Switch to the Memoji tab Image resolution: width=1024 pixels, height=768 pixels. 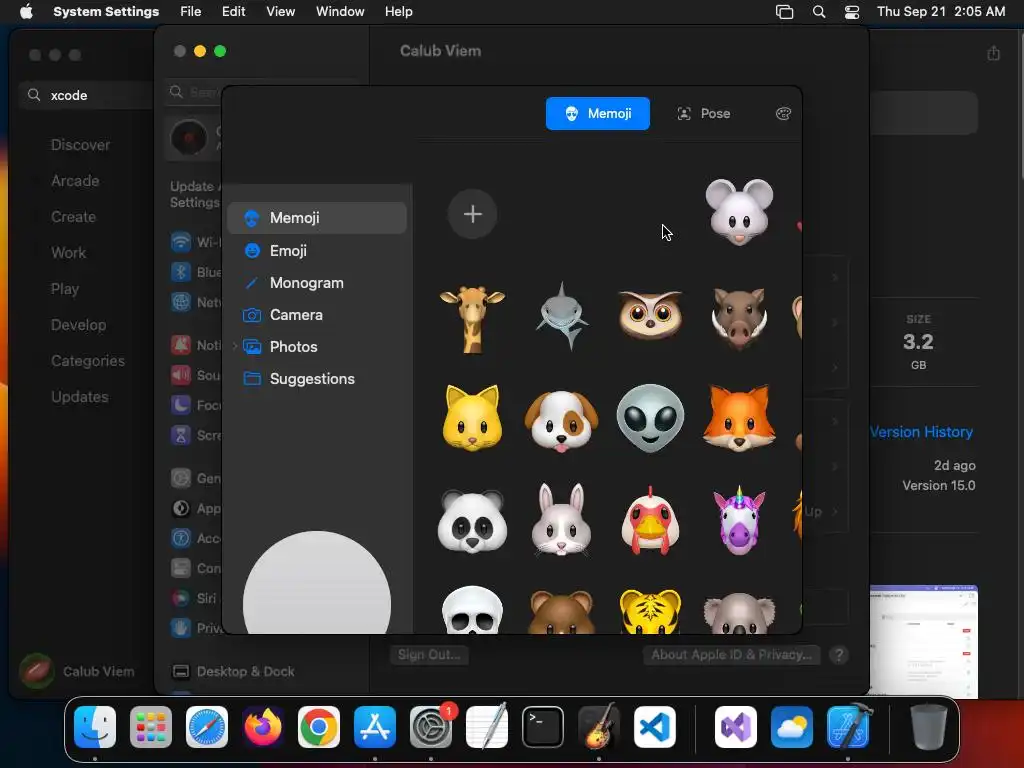point(598,114)
